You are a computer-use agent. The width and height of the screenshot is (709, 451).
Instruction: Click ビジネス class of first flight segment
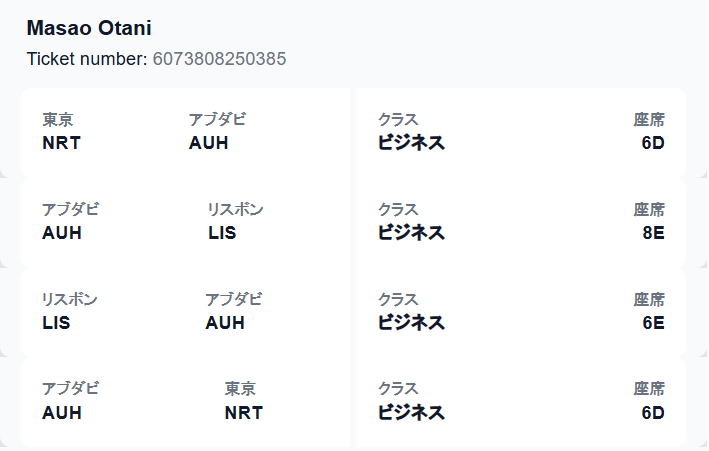(x=411, y=143)
